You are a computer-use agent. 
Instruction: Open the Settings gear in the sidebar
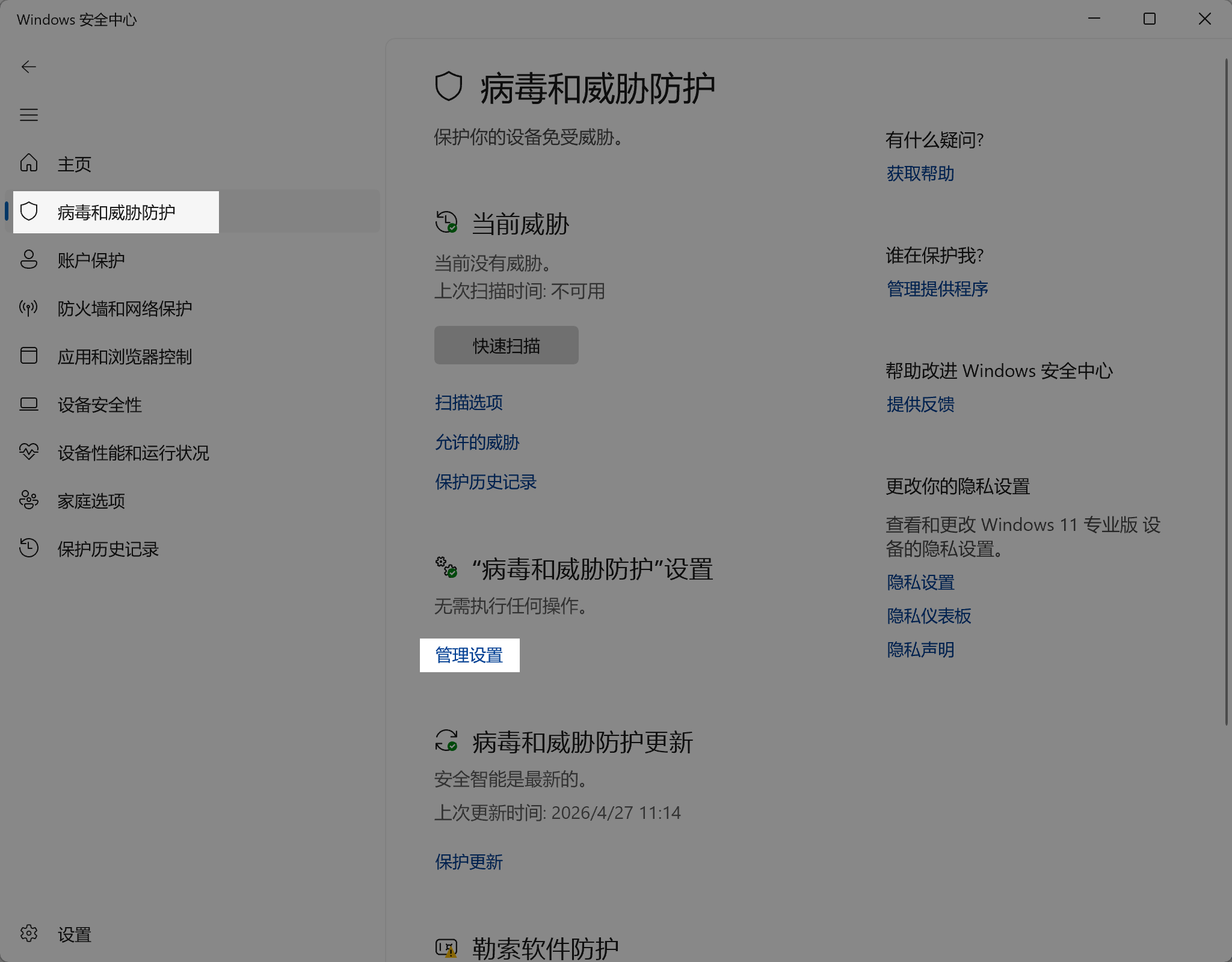tap(28, 933)
